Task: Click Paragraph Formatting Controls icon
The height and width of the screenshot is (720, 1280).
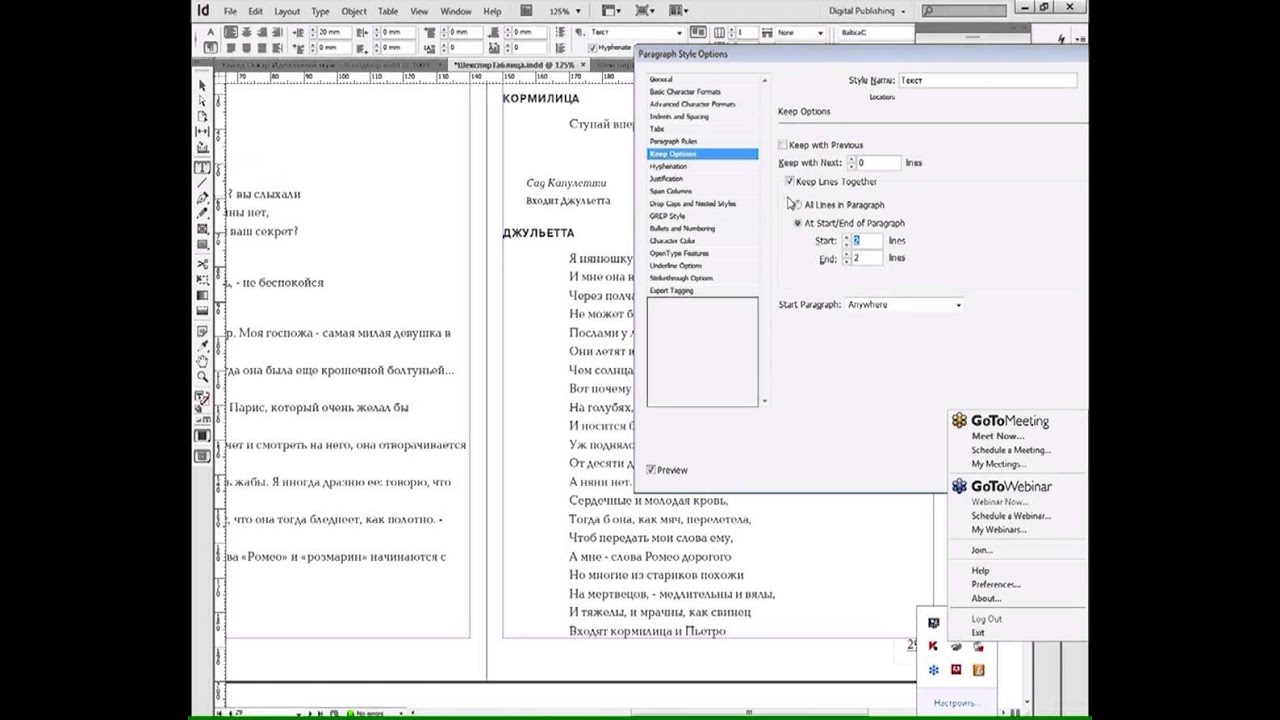Action: (x=210, y=47)
